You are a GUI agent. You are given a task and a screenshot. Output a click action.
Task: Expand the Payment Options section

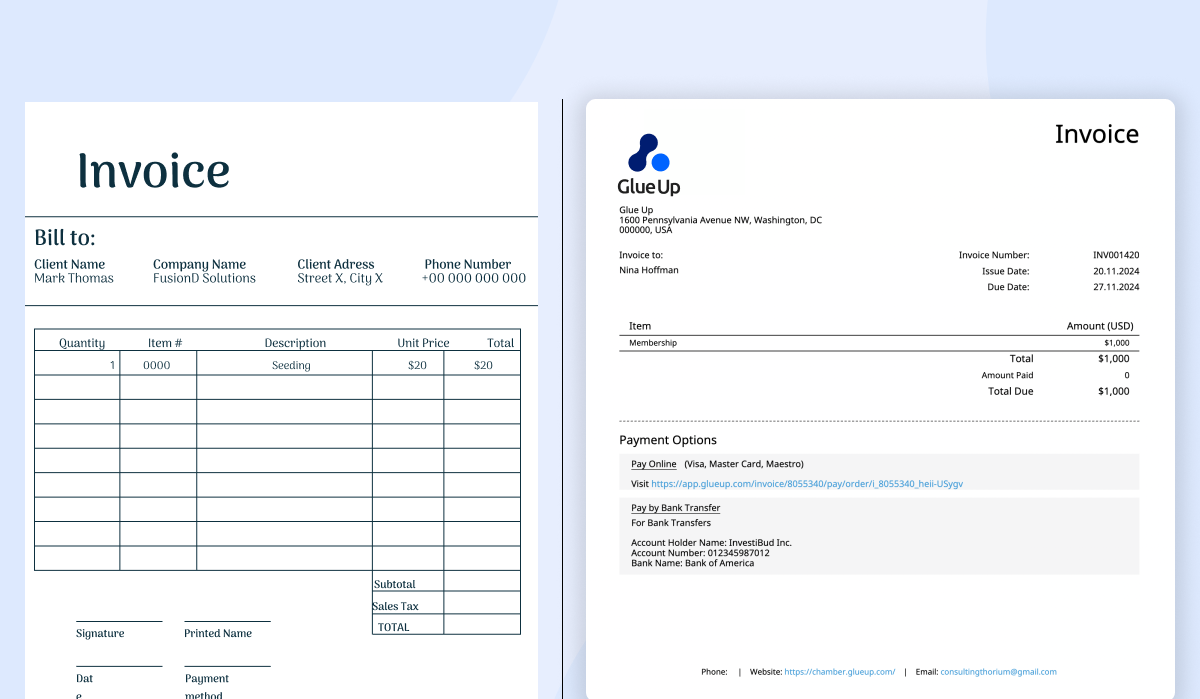click(x=666, y=440)
